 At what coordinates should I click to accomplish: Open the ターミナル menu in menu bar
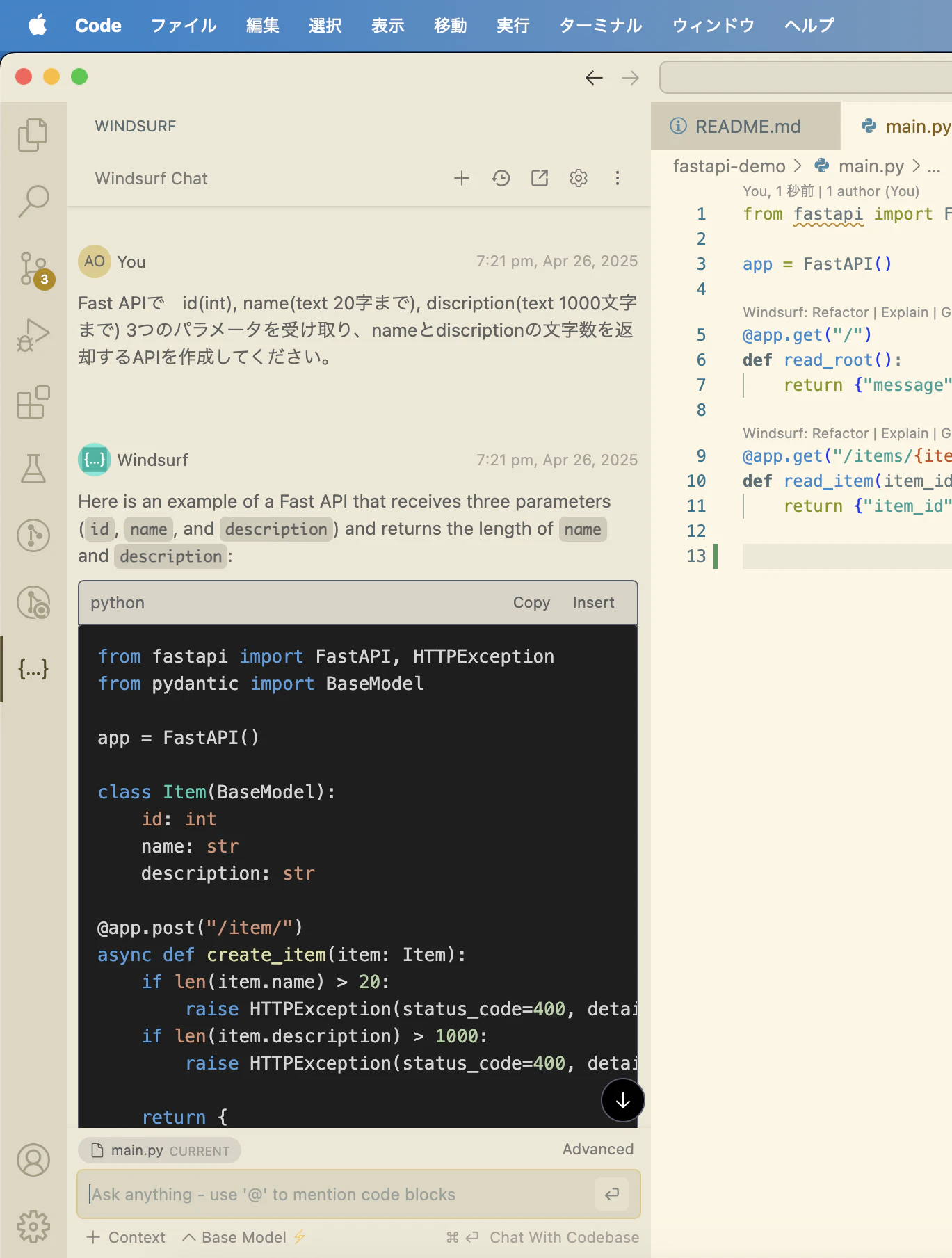coord(601,26)
